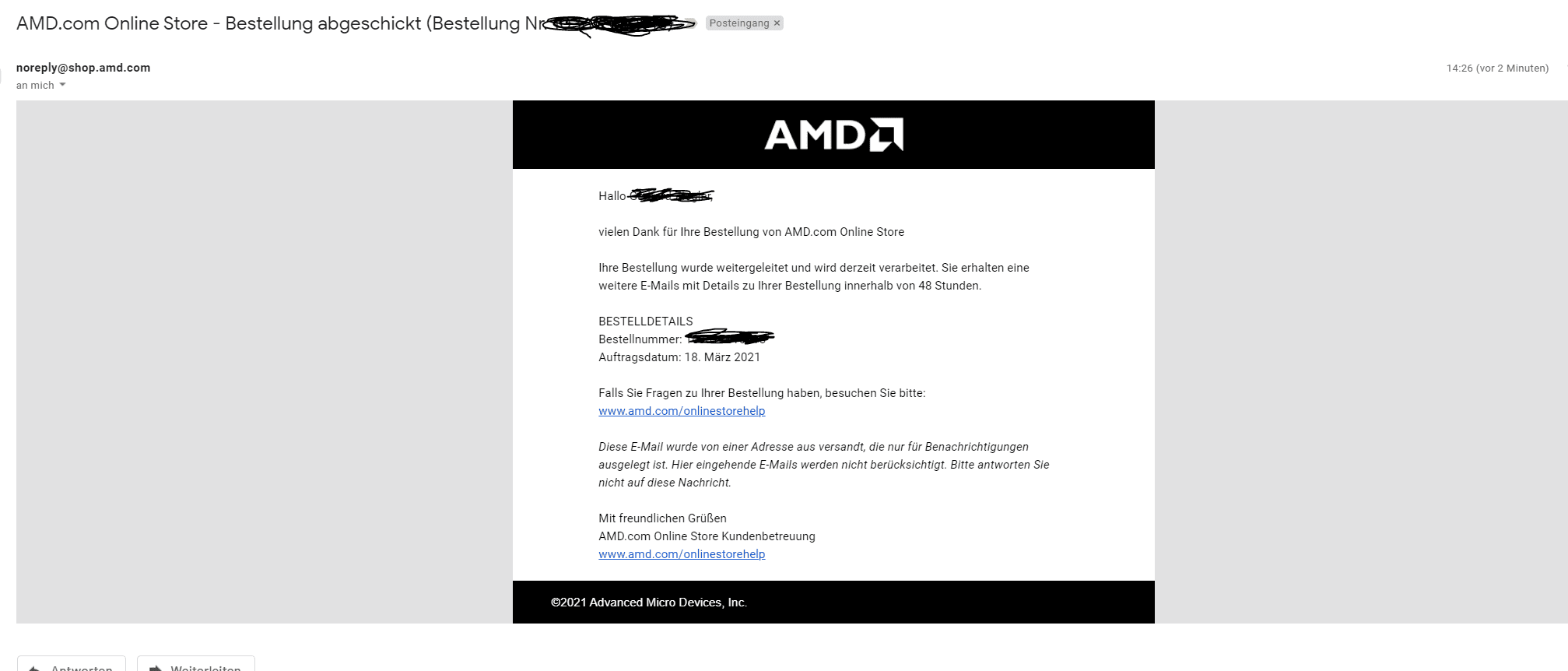This screenshot has width=1568, height=671.
Task: Expand the 'an mich' recipient details arrow
Action: tap(62, 85)
